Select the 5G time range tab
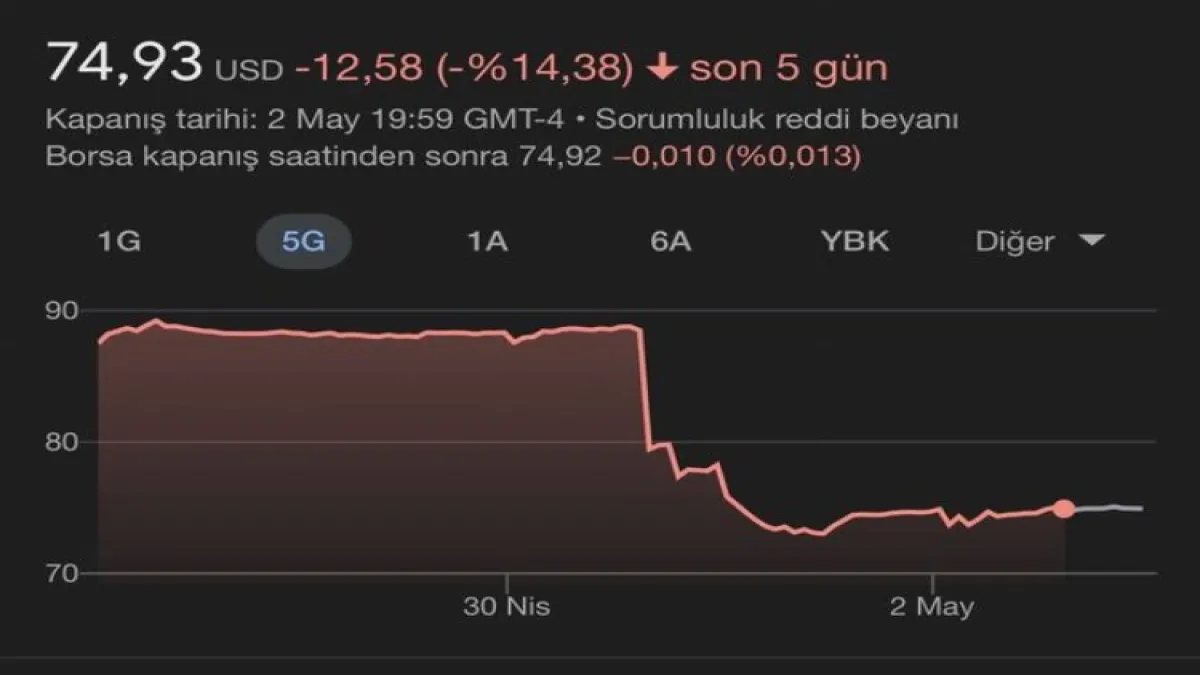 pos(303,241)
